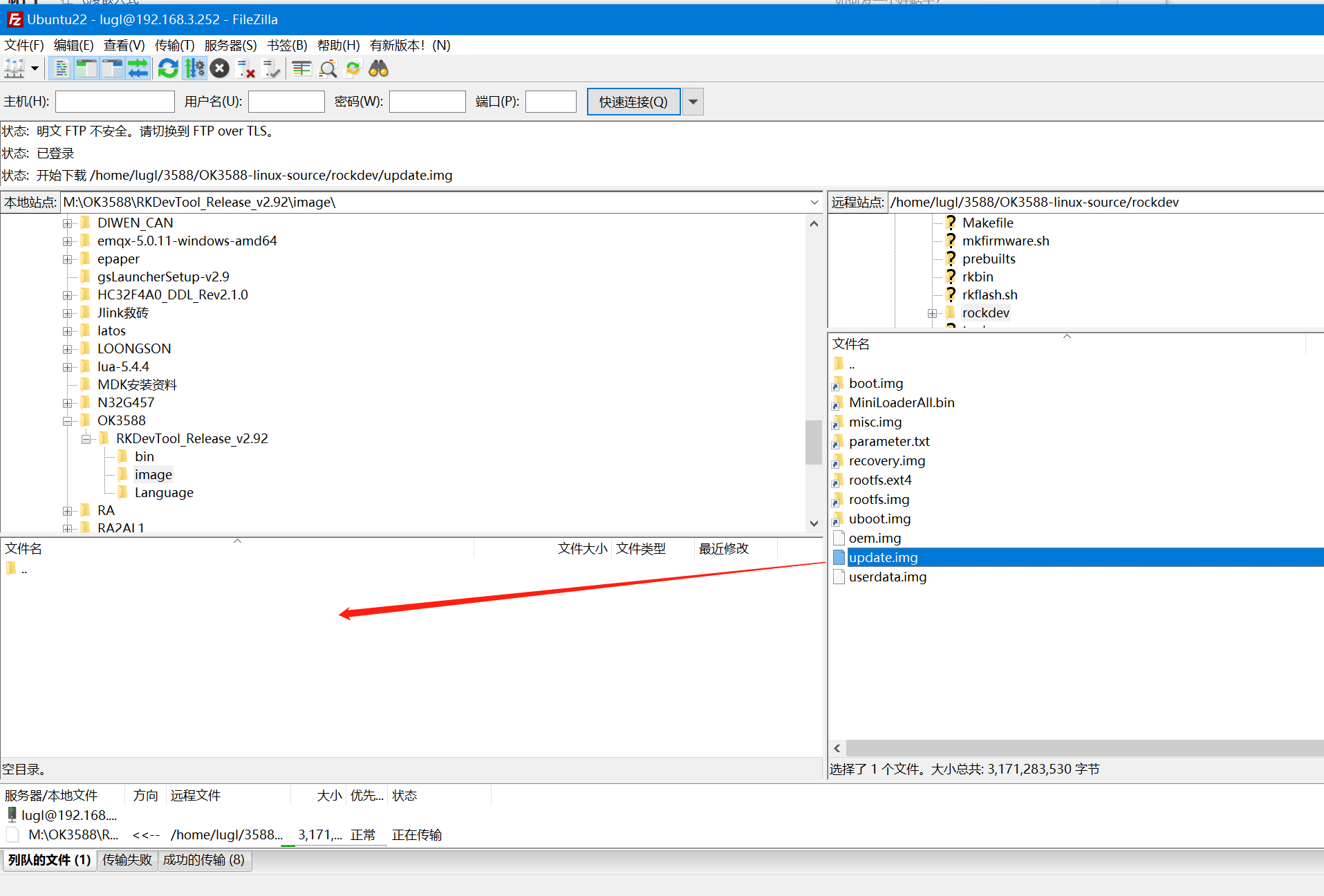Select uboot.img in remote list
1324x896 pixels.
(879, 519)
